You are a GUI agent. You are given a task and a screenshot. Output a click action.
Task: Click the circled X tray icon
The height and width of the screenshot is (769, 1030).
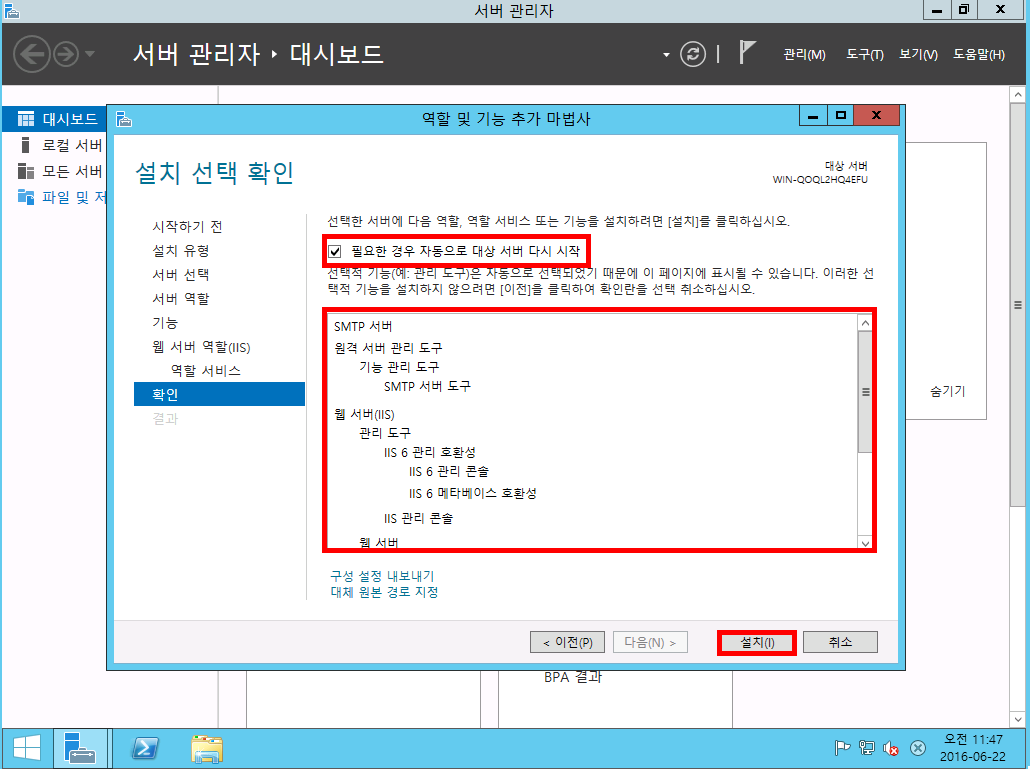click(x=918, y=748)
